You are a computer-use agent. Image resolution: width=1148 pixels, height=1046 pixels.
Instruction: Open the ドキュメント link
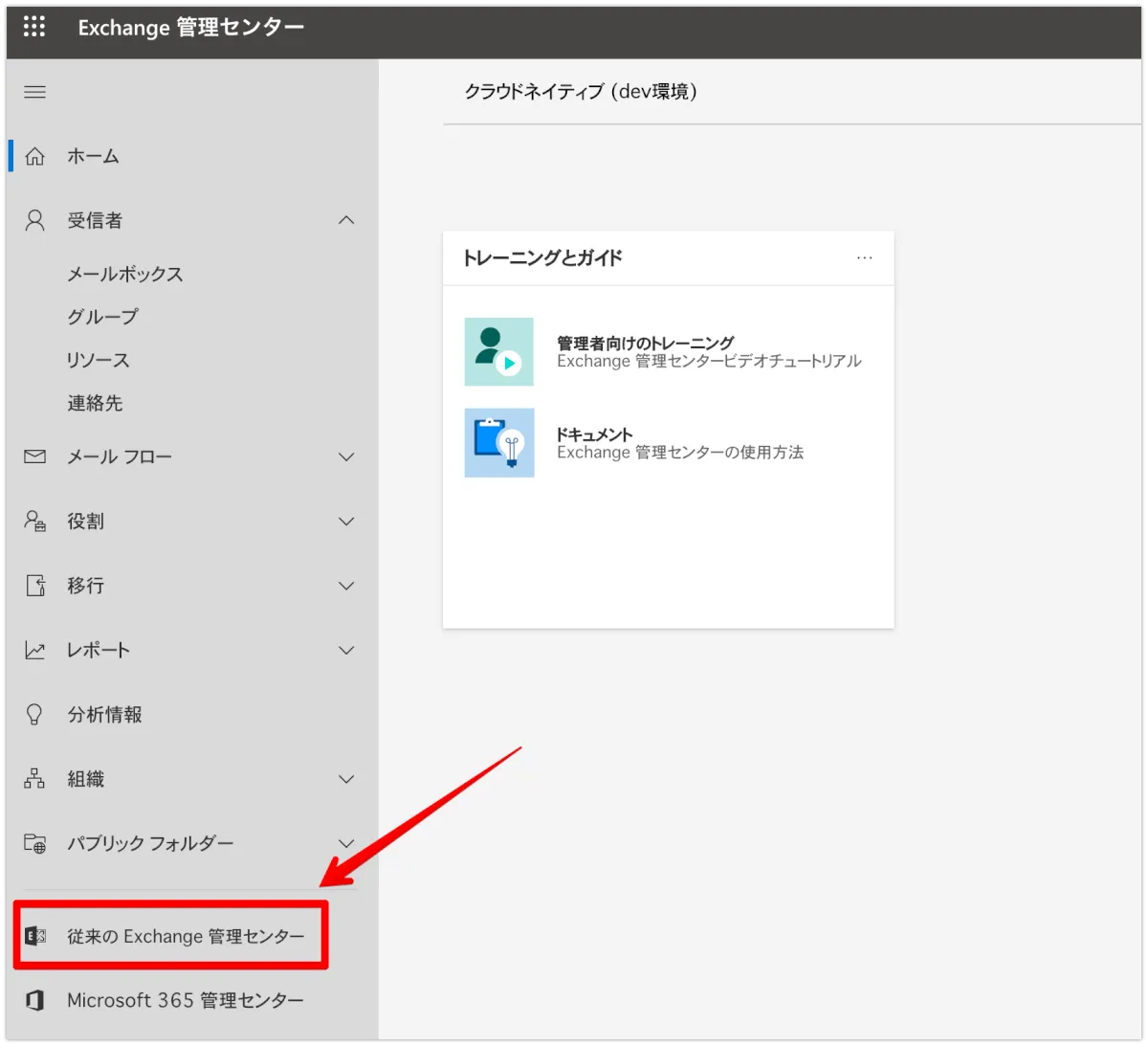click(x=595, y=434)
